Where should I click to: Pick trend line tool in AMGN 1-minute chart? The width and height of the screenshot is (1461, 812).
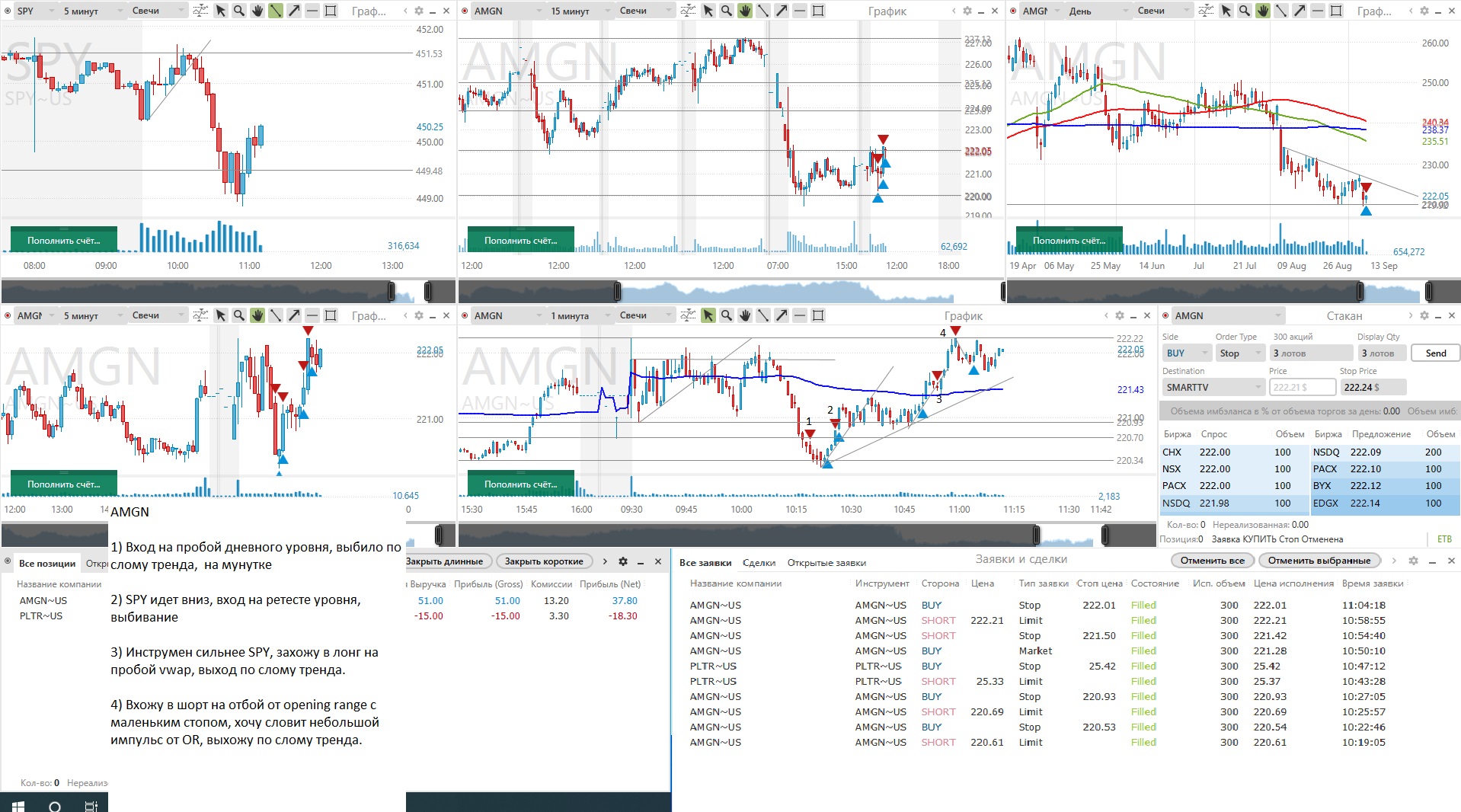(762, 315)
